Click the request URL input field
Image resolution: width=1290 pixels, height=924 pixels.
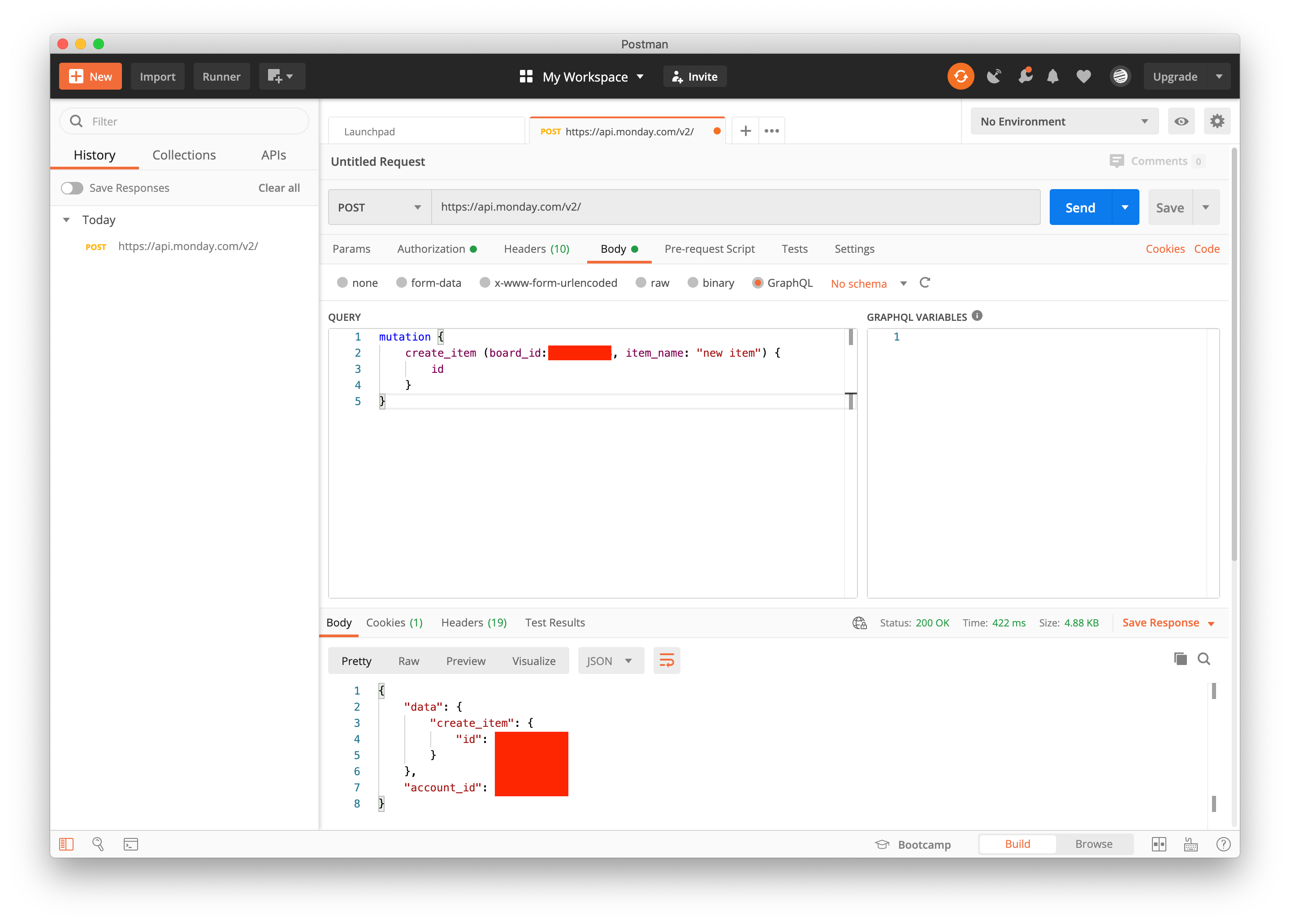736,207
